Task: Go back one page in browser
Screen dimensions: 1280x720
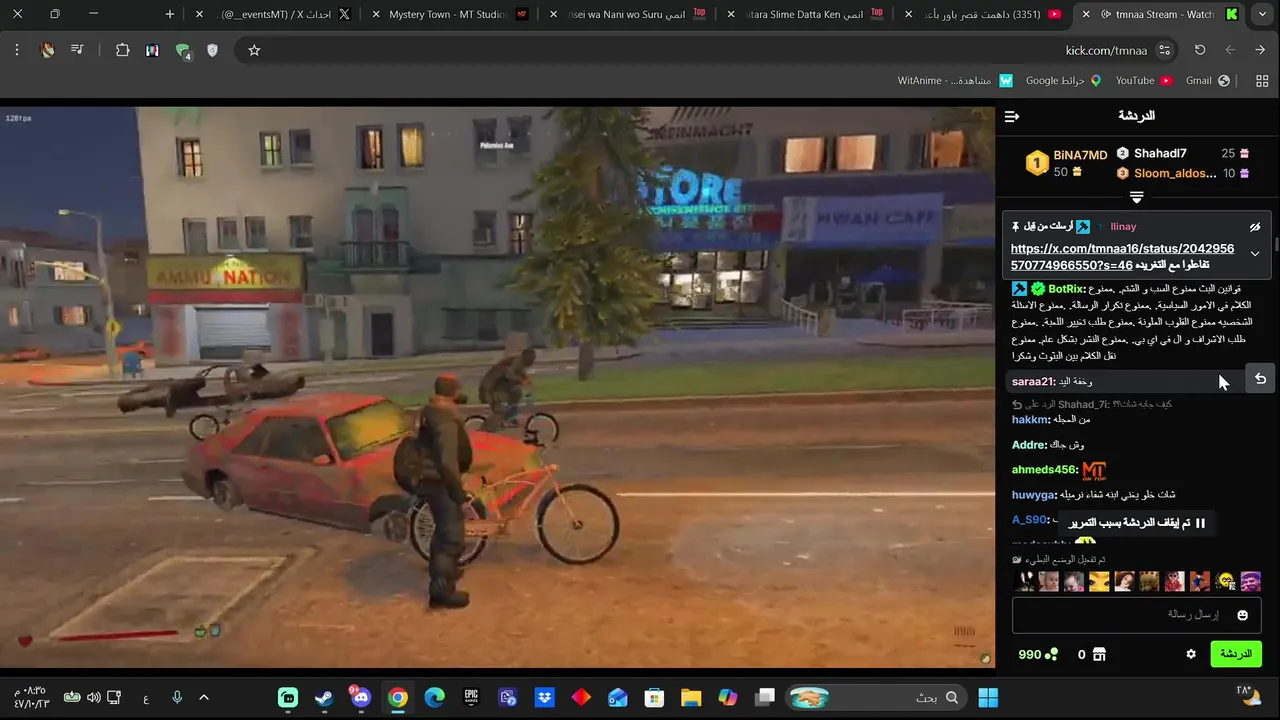Action: (x=1260, y=50)
